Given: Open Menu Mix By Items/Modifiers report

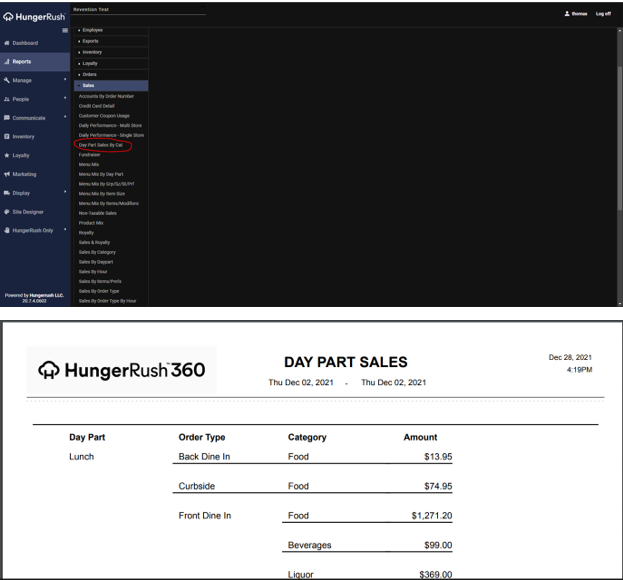Looking at the screenshot, I should click(108, 203).
